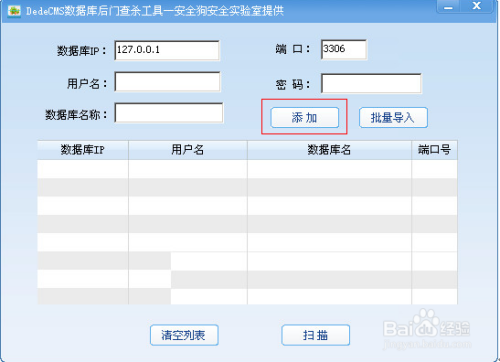
Task: Click the 添加 button
Action: (x=305, y=117)
